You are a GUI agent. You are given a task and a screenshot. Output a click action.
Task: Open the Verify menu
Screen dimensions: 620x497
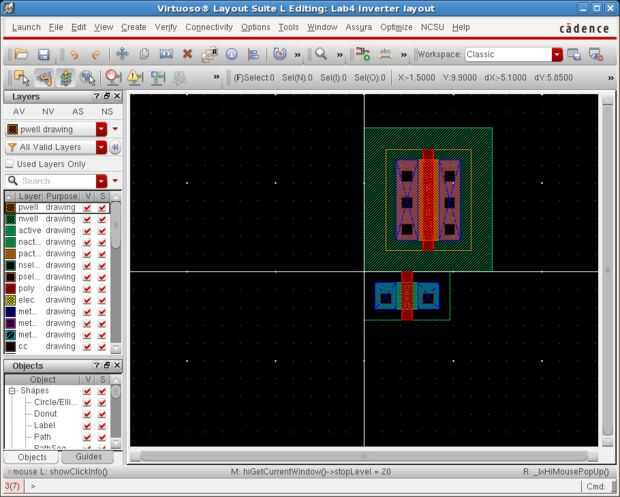166,27
